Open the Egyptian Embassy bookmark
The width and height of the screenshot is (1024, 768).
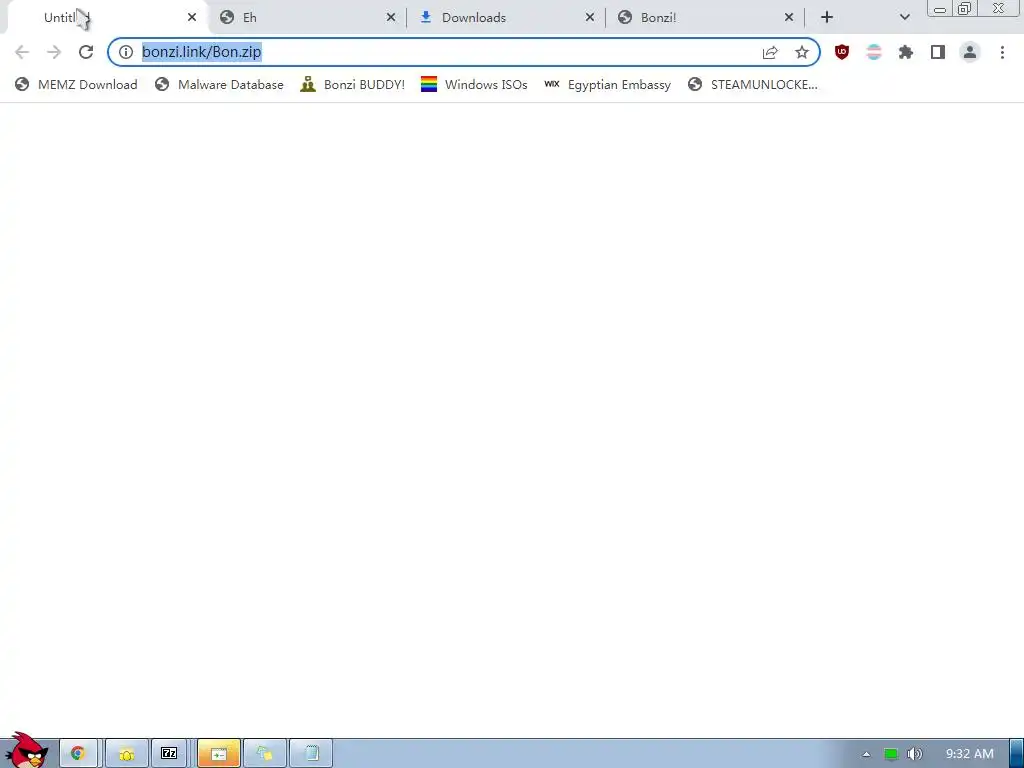tap(607, 84)
